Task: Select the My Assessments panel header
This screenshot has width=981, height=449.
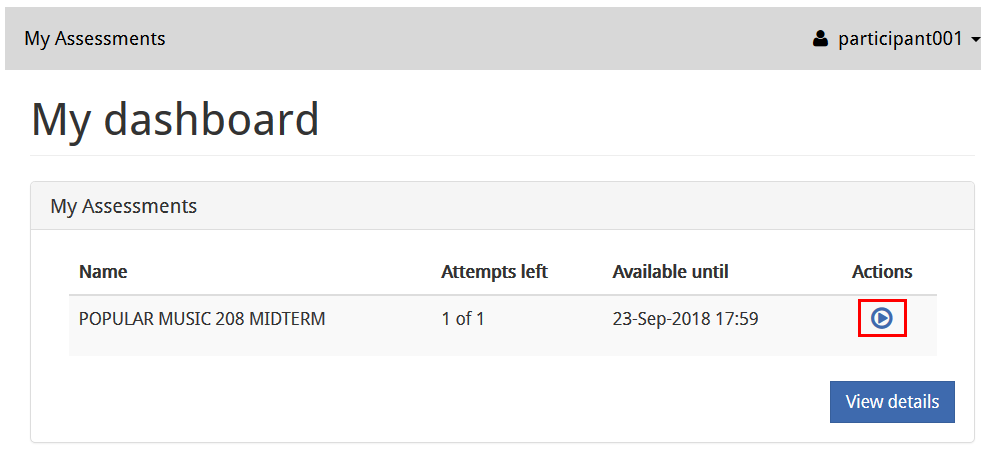Action: tap(124, 207)
